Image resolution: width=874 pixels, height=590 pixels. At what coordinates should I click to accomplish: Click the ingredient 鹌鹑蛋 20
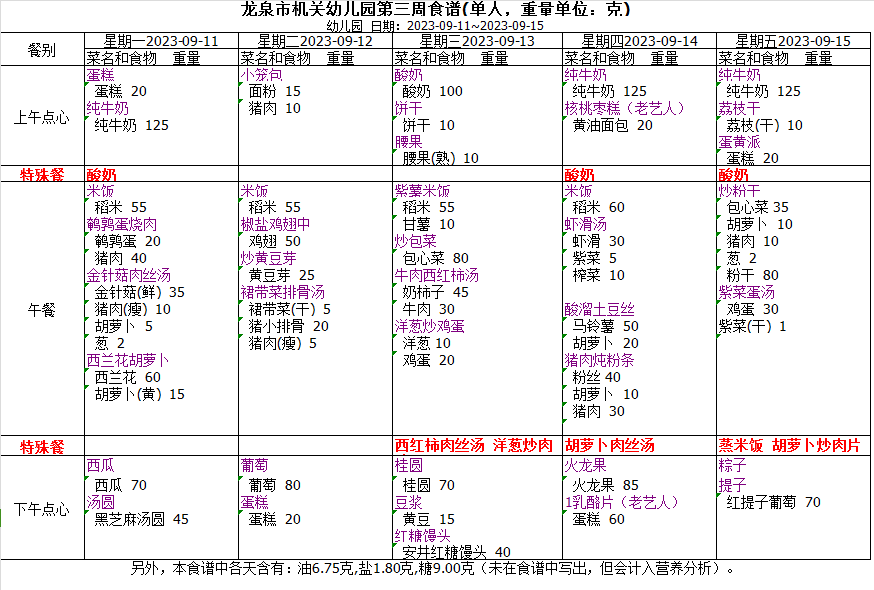[x=127, y=241]
